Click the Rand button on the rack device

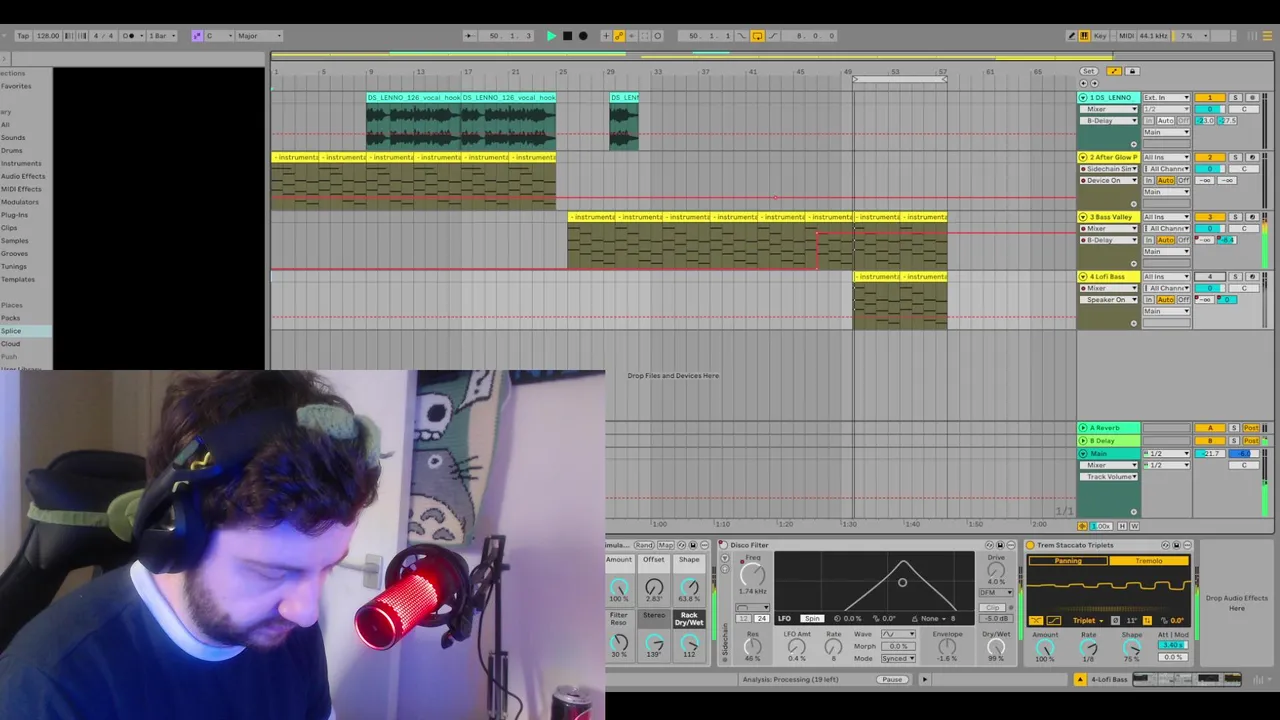tap(644, 546)
